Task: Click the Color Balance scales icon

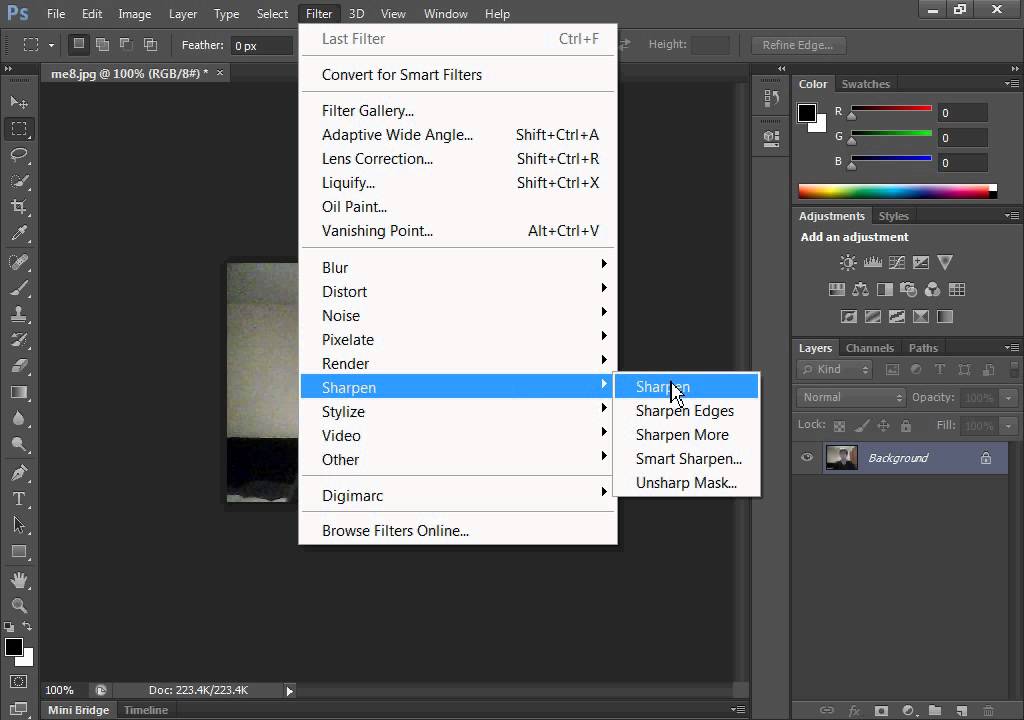Action: (x=860, y=289)
